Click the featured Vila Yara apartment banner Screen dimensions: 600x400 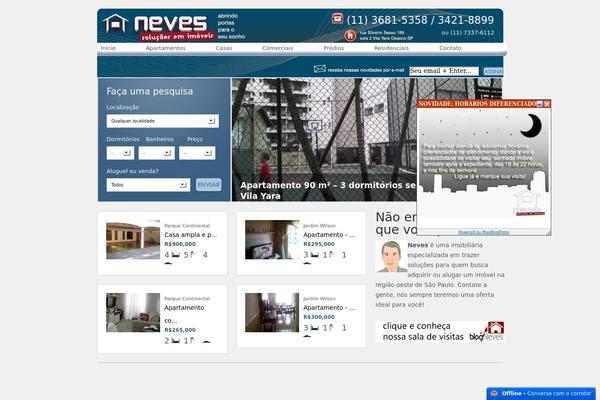click(x=324, y=140)
